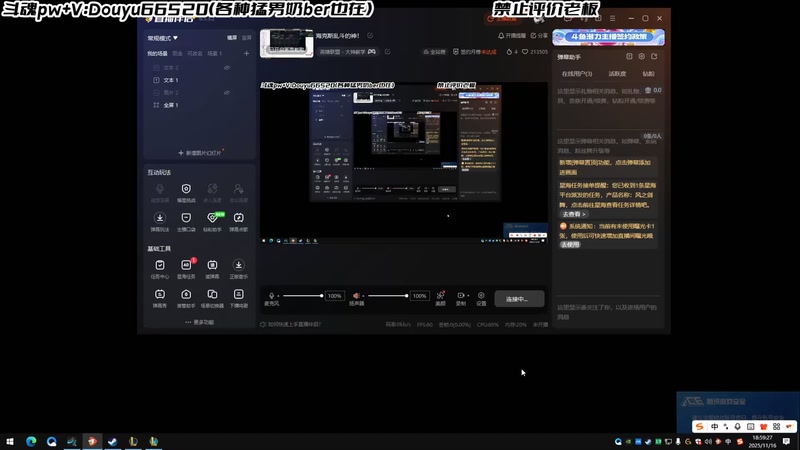The width and height of the screenshot is (800, 450).
Task: Click the 开播提醒 bell reminder
Action: (512, 36)
